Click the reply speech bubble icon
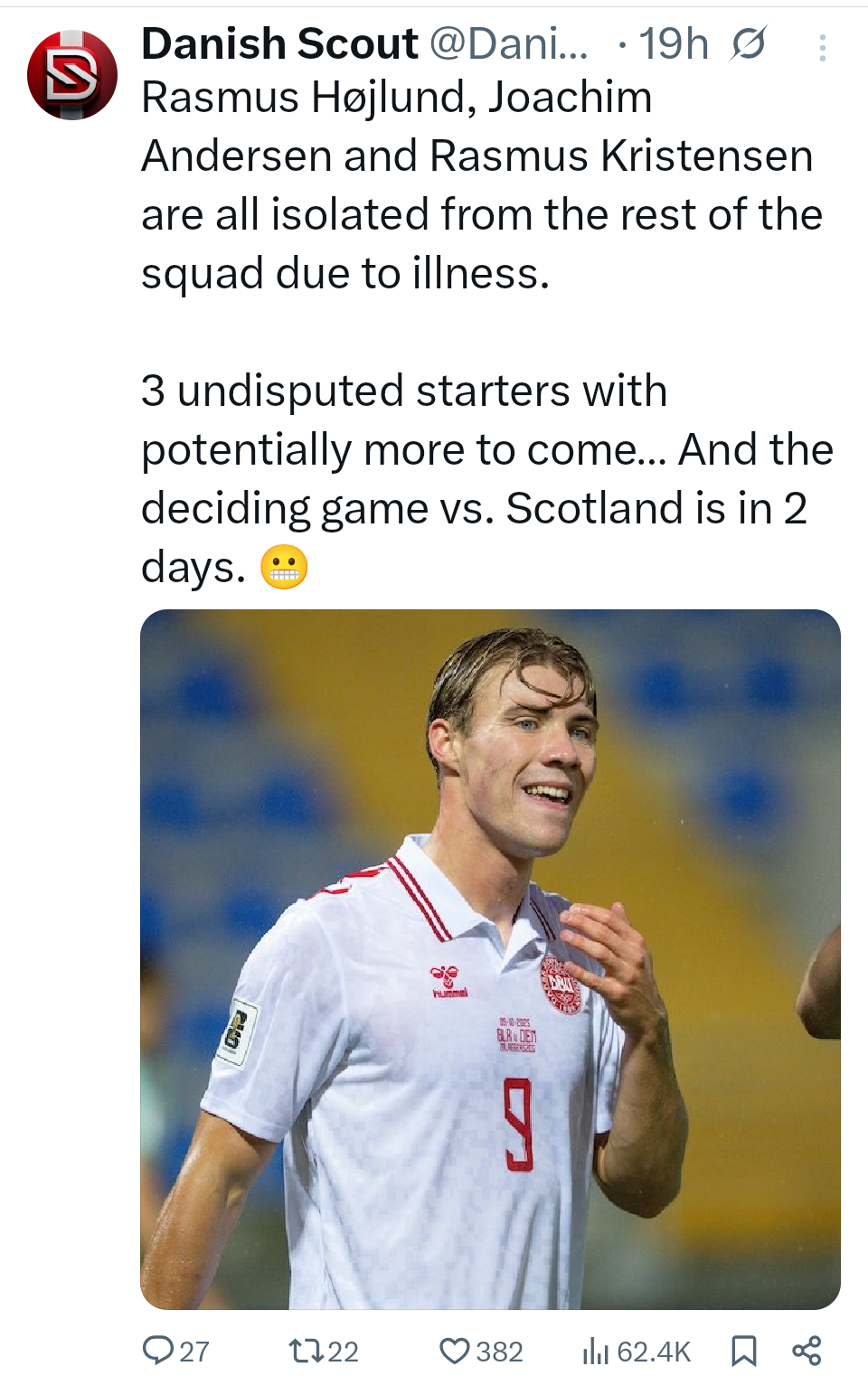 (x=158, y=1351)
